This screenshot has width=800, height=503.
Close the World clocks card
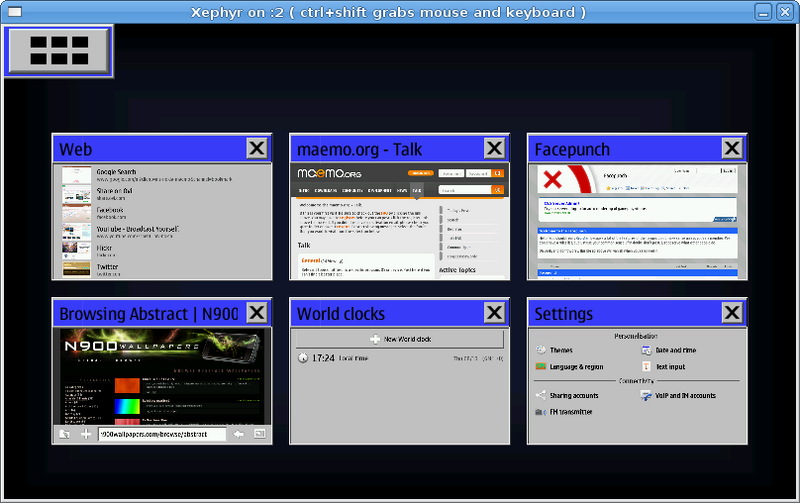pyautogui.click(x=495, y=313)
